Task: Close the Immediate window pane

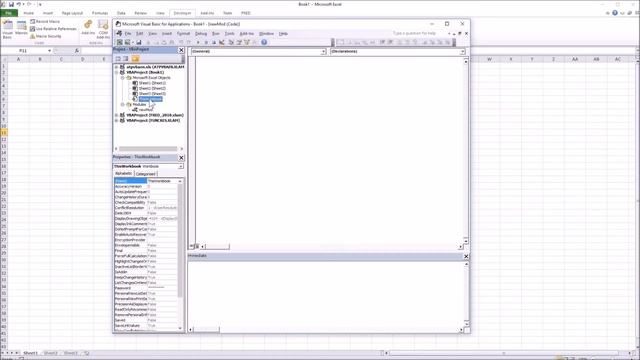Action: pos(466,256)
